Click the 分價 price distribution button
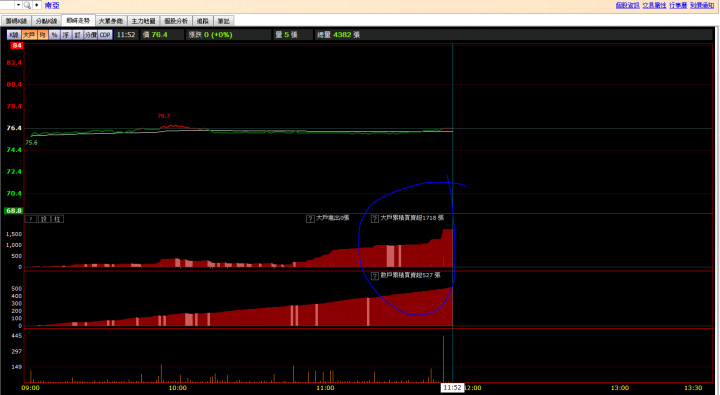The image size is (720, 395). 90,35
